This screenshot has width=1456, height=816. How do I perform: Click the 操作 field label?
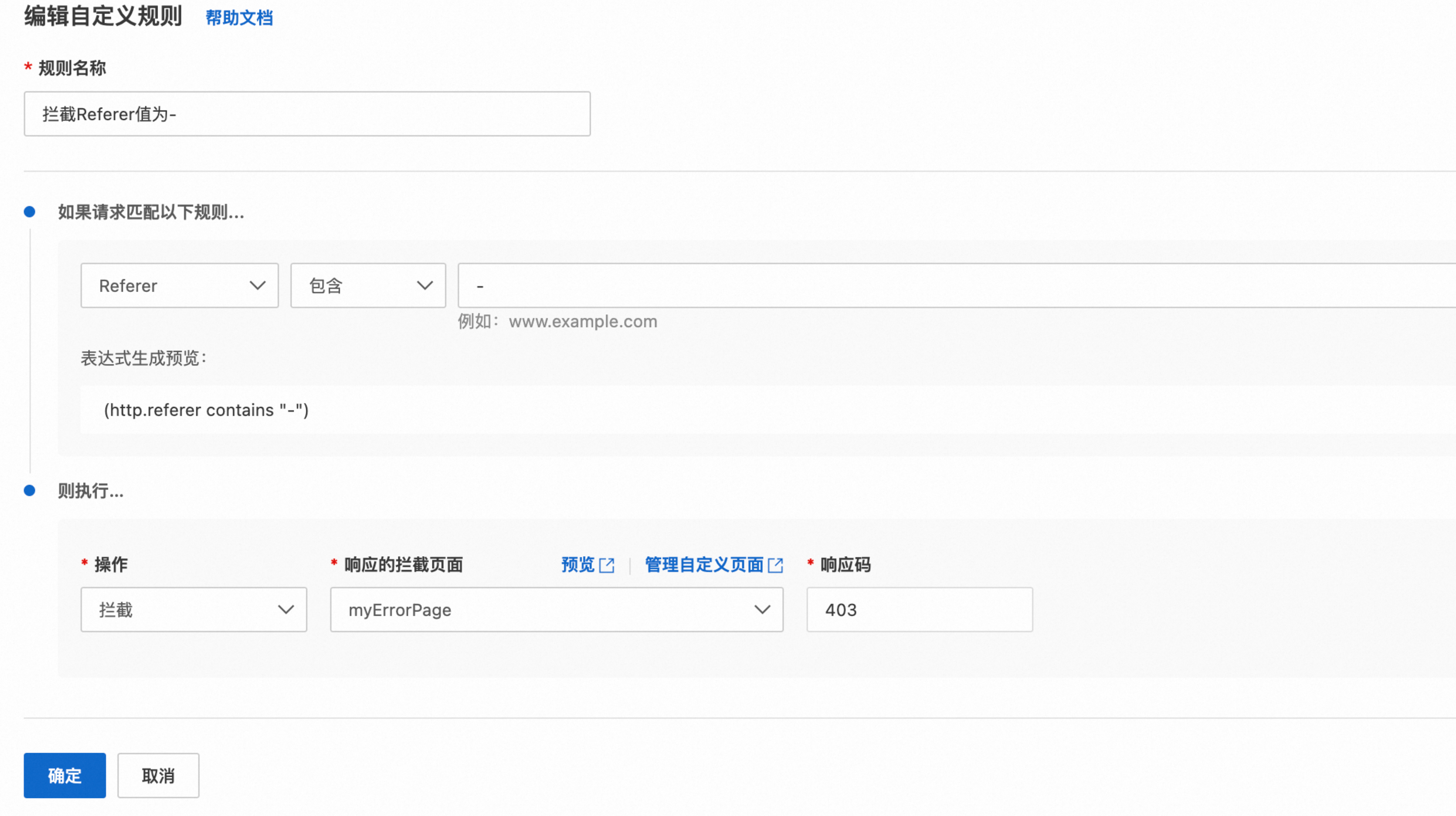(x=111, y=564)
